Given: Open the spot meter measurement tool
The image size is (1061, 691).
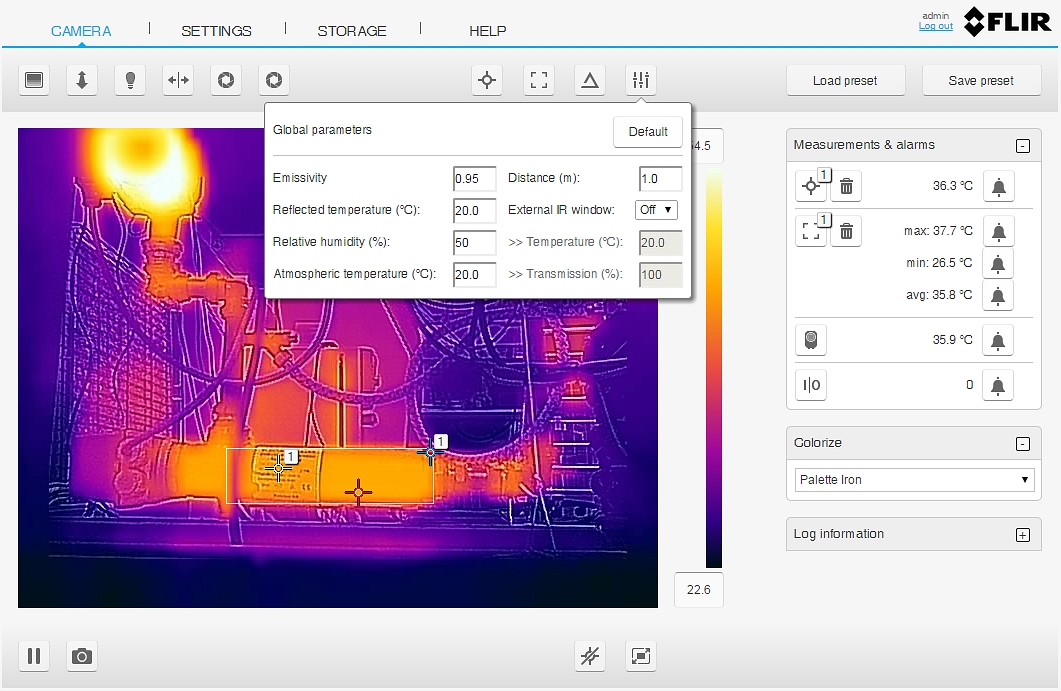Looking at the screenshot, I should click(487, 81).
